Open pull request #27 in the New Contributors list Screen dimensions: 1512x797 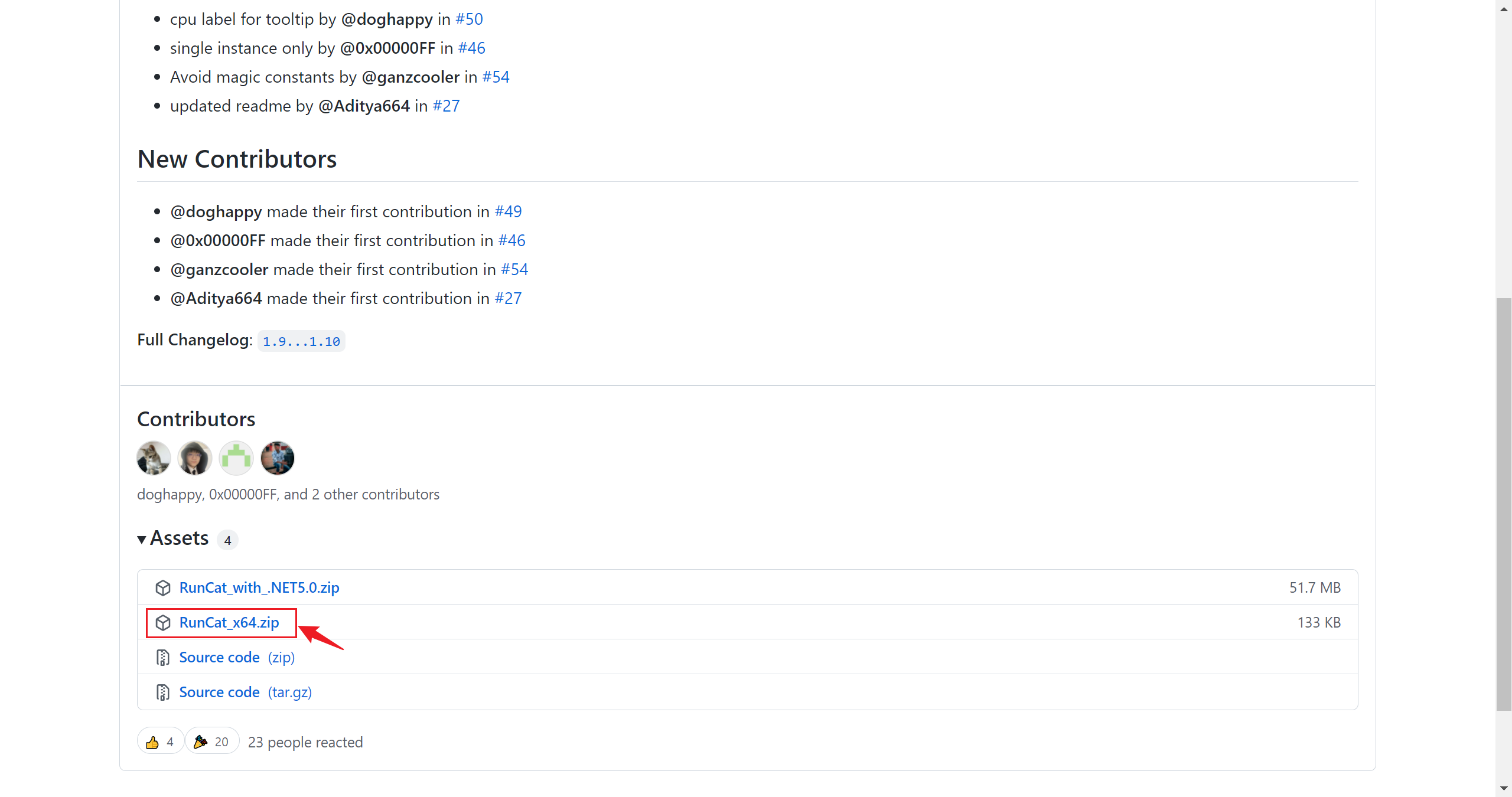point(508,299)
